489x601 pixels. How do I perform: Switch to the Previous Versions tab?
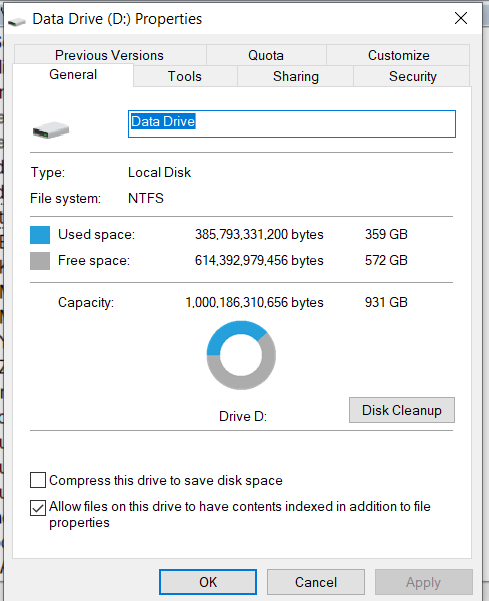pos(110,55)
